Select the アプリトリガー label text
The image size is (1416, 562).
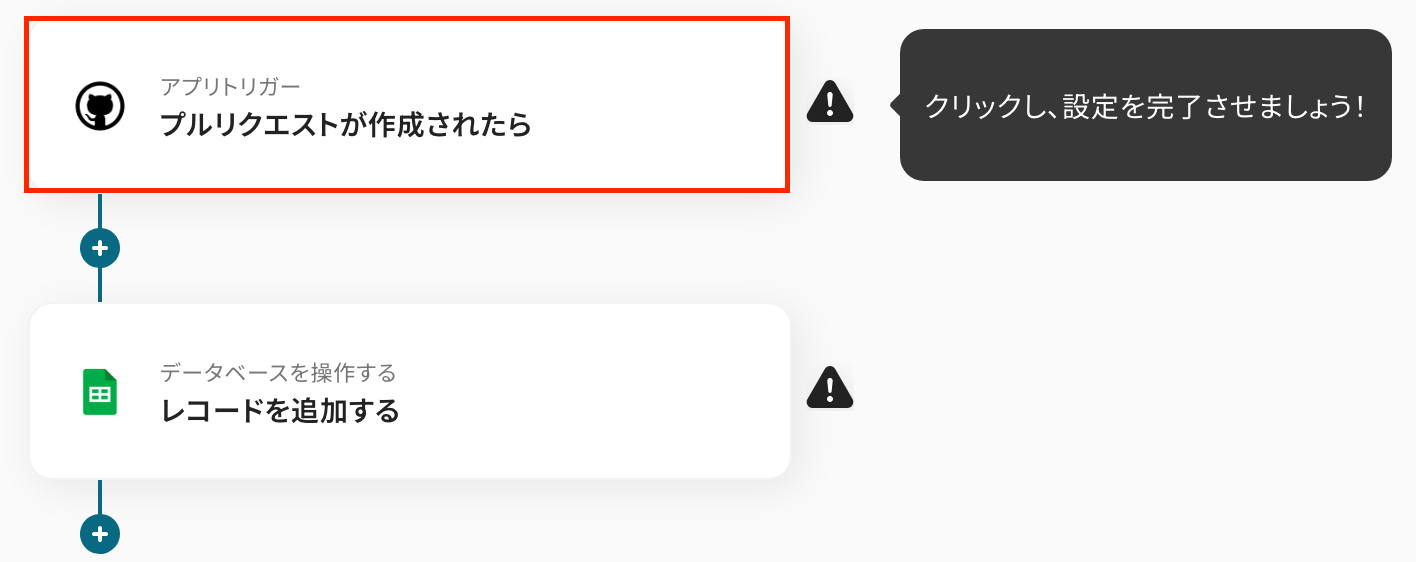pos(230,86)
